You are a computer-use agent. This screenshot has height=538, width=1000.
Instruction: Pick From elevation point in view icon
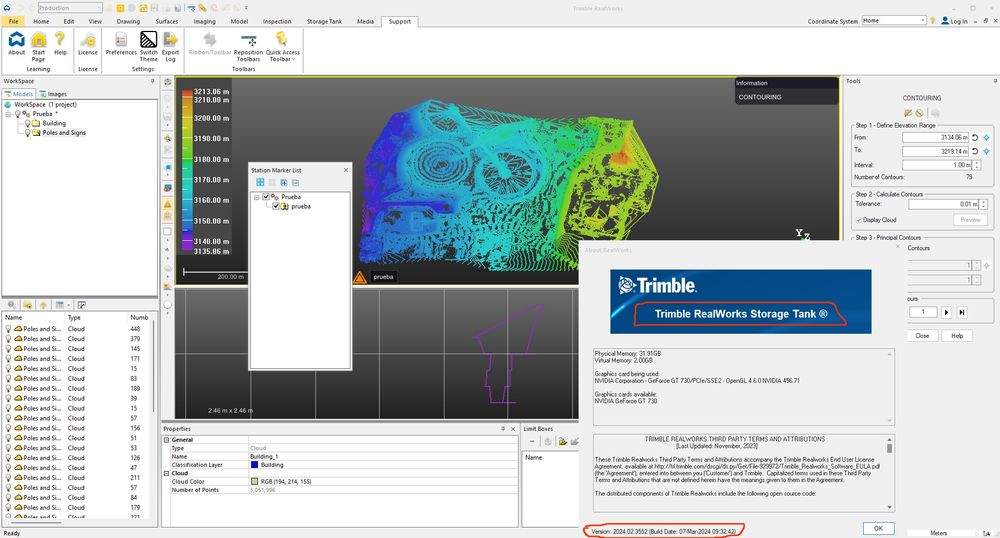tap(987, 138)
